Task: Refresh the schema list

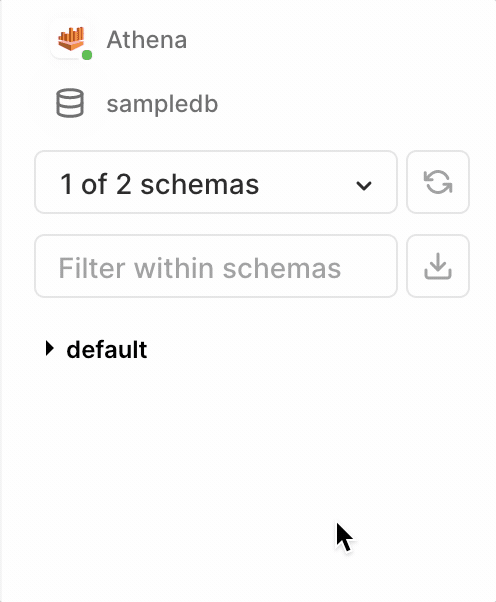Action: (x=438, y=182)
